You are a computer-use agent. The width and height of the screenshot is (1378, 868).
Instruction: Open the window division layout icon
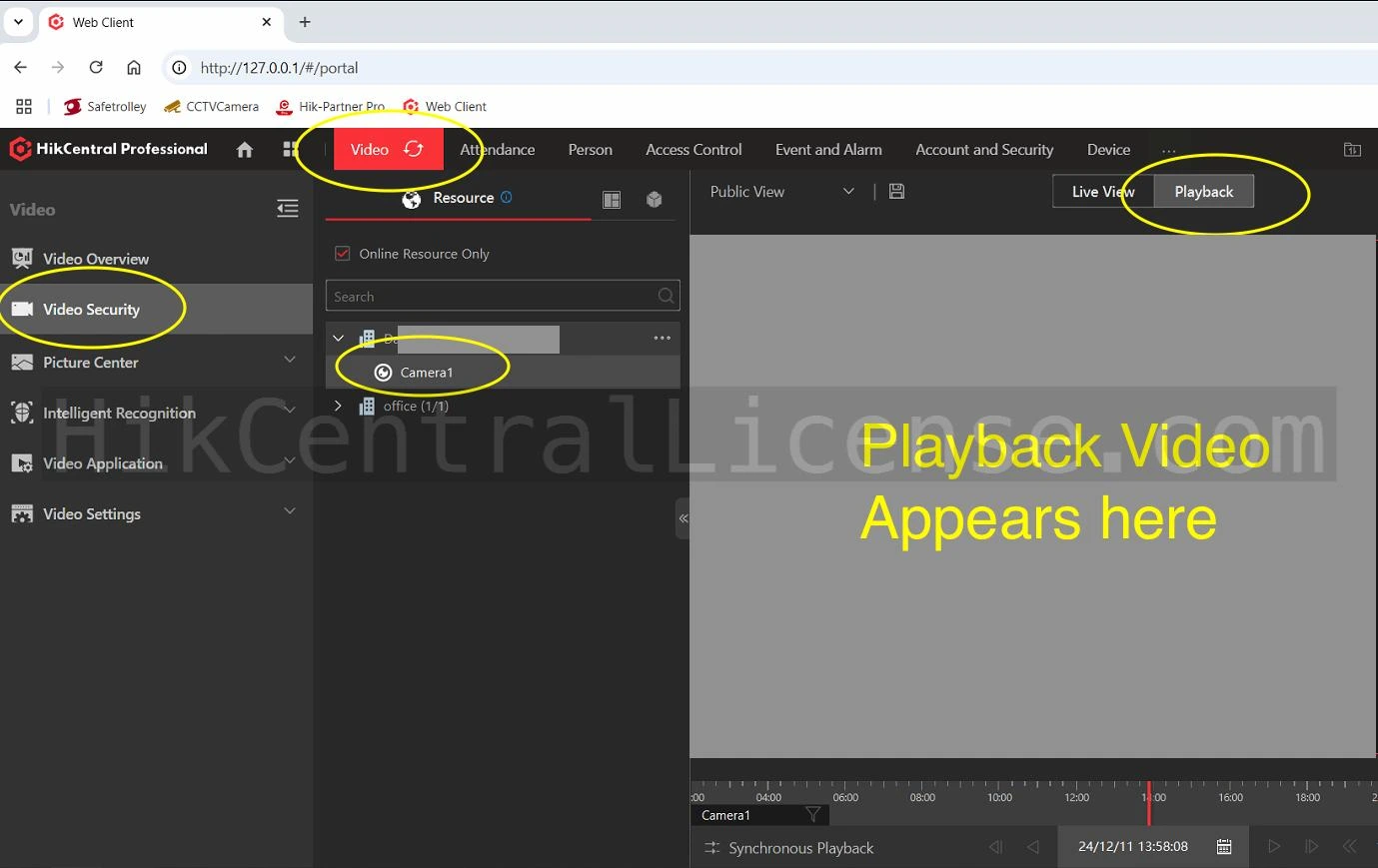pyautogui.click(x=612, y=200)
